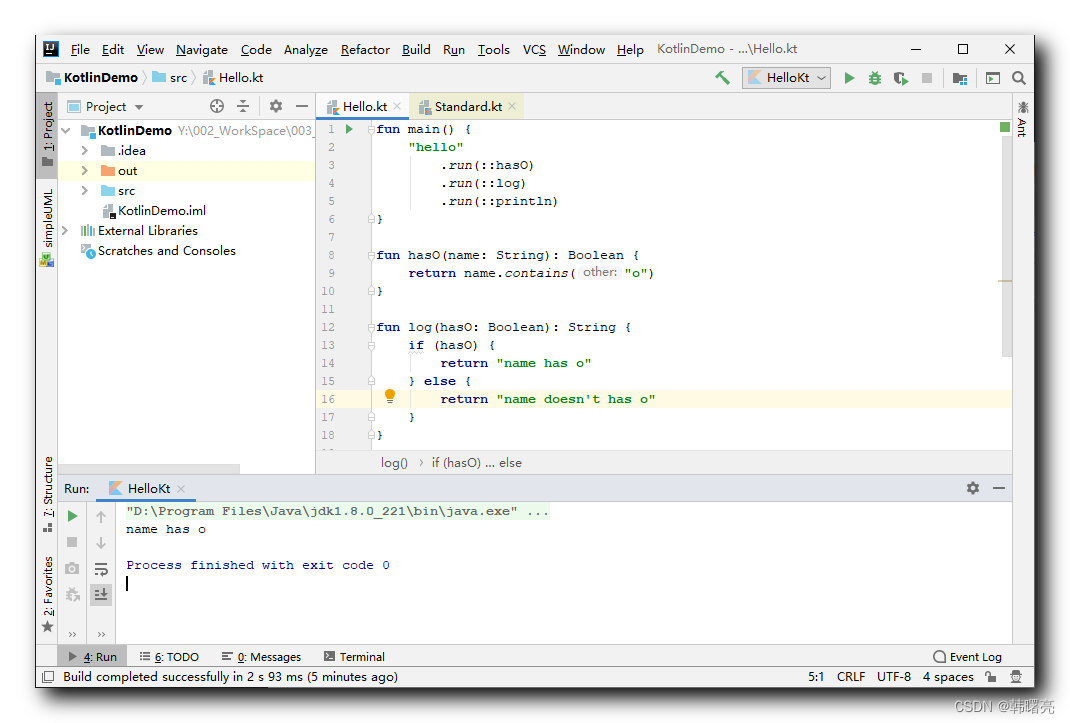Image resolution: width=1070 pixels, height=723 pixels.
Task: Start debugging with the bug icon
Action: 875,78
